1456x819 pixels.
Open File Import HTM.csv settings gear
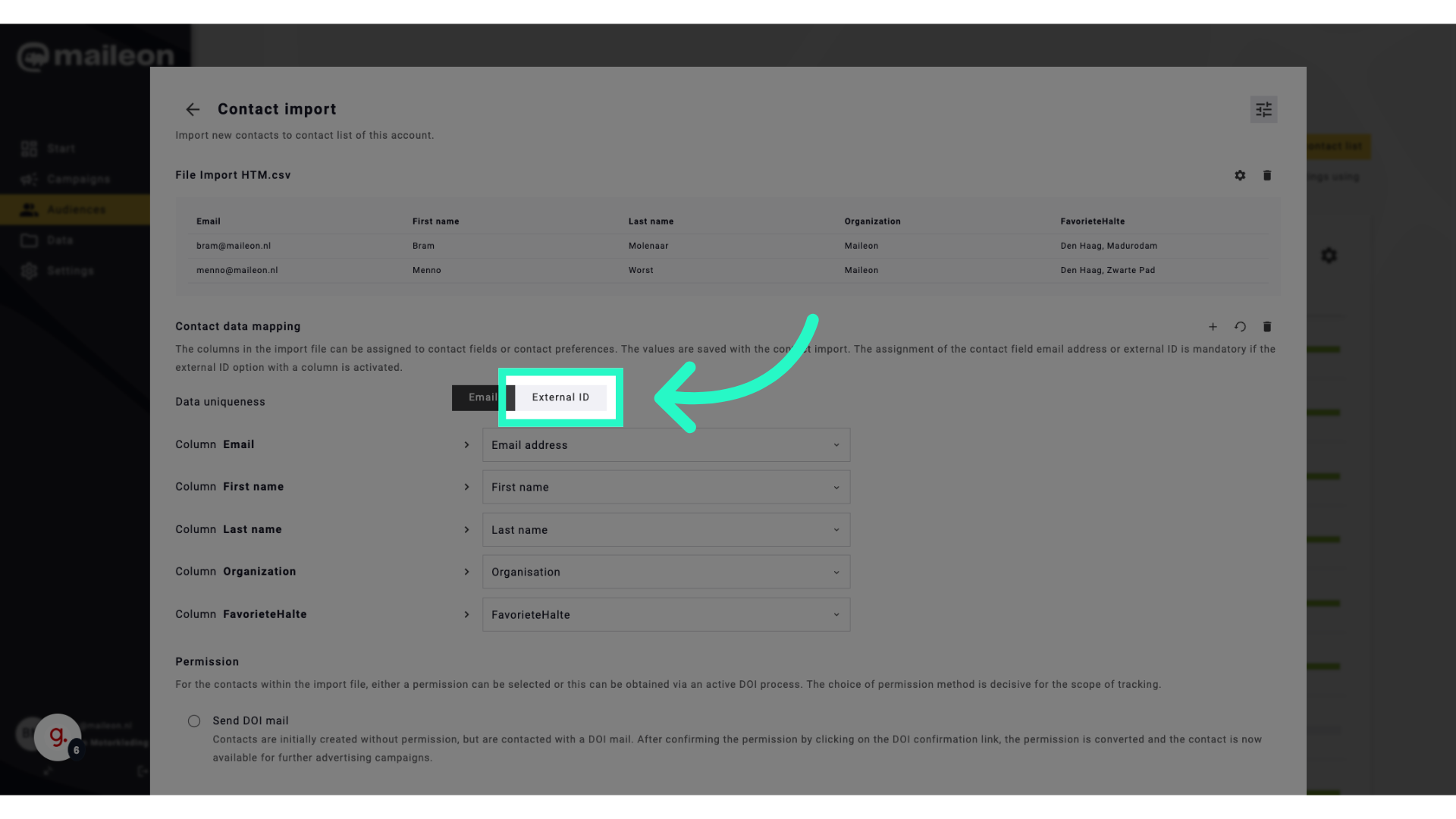point(1240,175)
